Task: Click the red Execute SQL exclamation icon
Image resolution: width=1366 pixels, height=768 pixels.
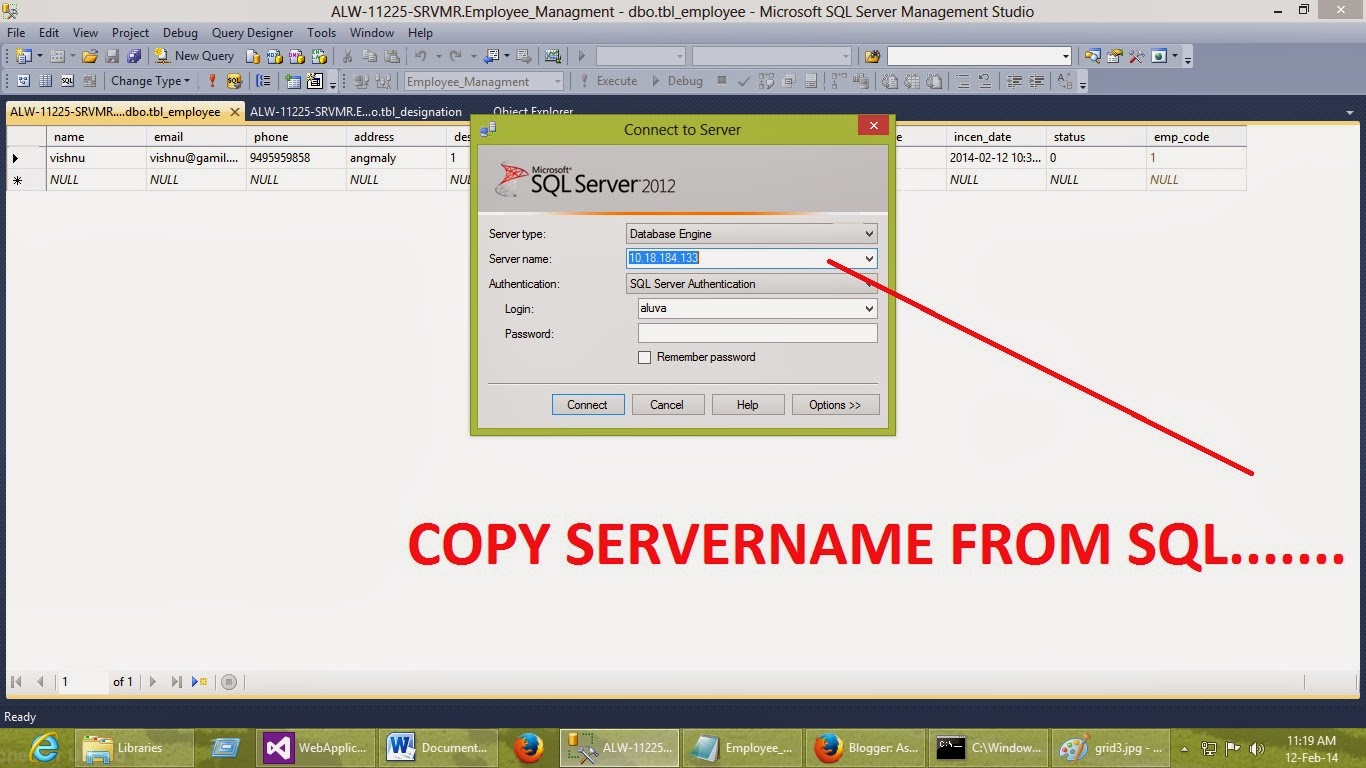Action: 212,81
